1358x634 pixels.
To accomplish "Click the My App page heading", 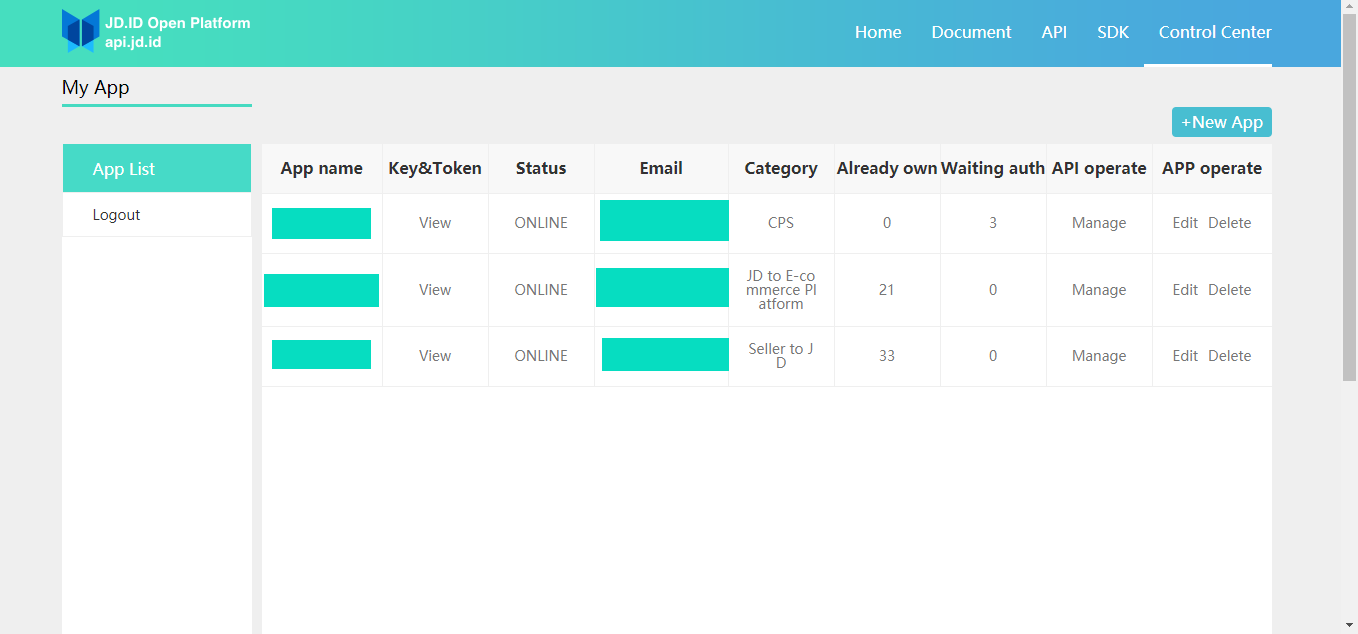I will coord(96,87).
